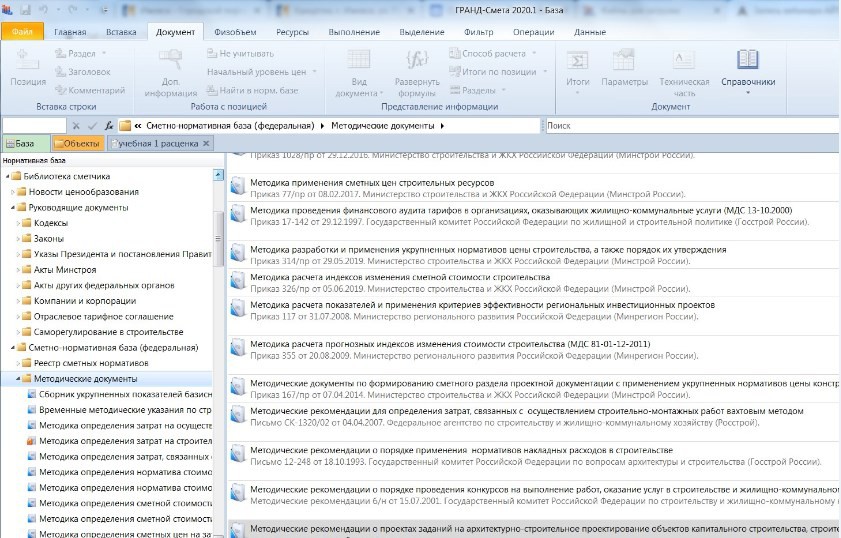The height and width of the screenshot is (538, 841).
Task: Select Саморегулирование в строительстве folder
Action: [108, 332]
